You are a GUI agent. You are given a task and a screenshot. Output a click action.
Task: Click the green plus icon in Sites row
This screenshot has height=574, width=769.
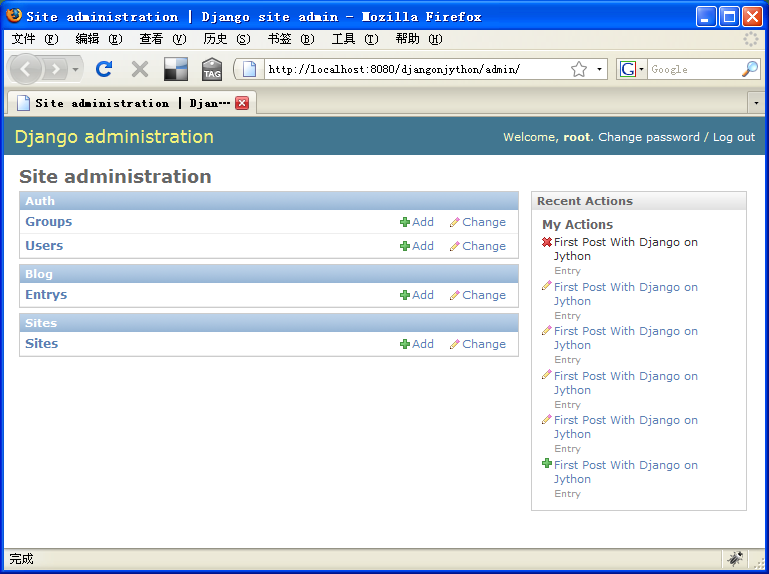point(405,344)
